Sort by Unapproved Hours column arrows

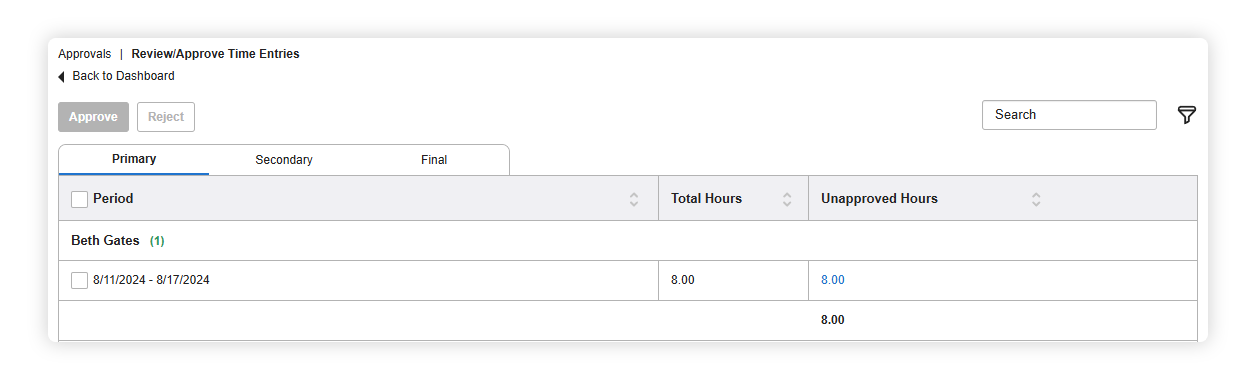click(1036, 199)
